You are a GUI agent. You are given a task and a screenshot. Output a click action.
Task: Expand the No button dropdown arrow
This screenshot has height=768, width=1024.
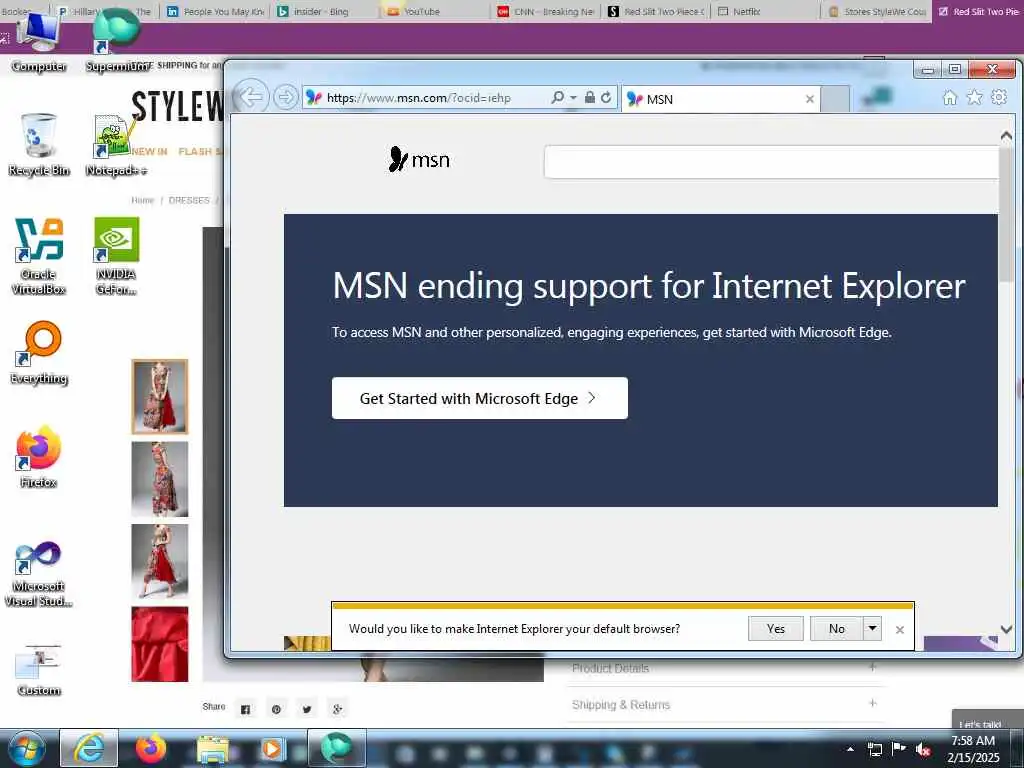click(872, 629)
